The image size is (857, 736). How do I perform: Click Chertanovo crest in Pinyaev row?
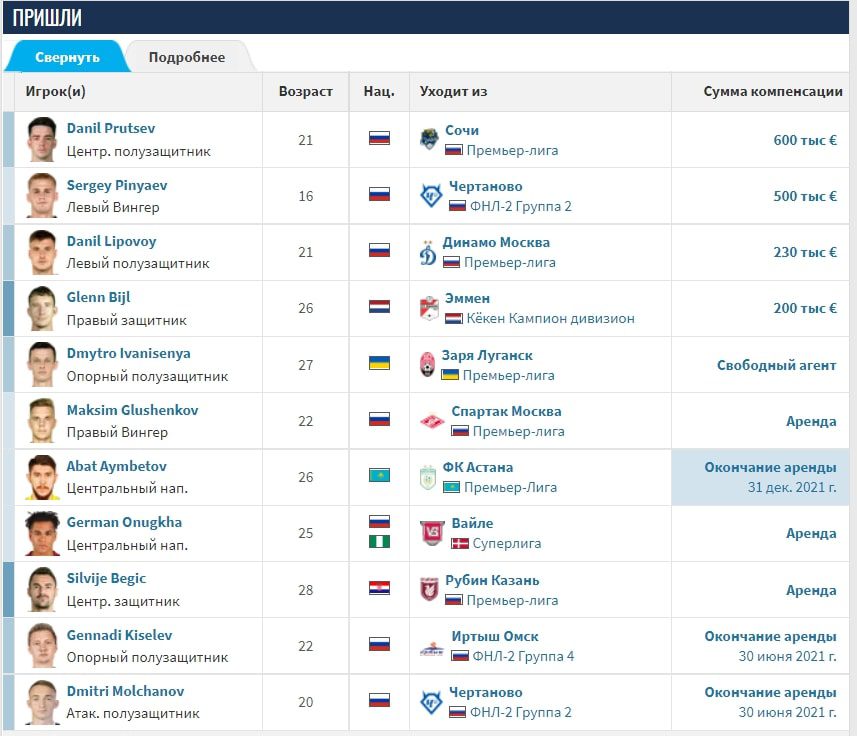(431, 196)
